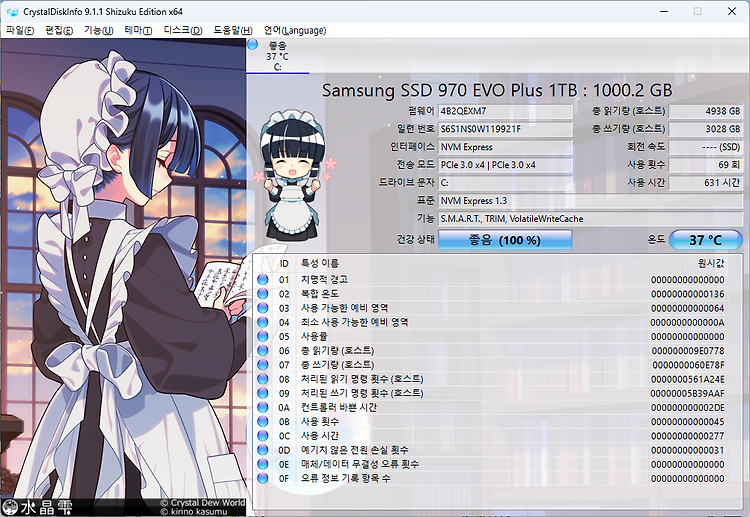This screenshot has width=750, height=517.
Task: Open the 편집(E) menu
Action: click(59, 30)
